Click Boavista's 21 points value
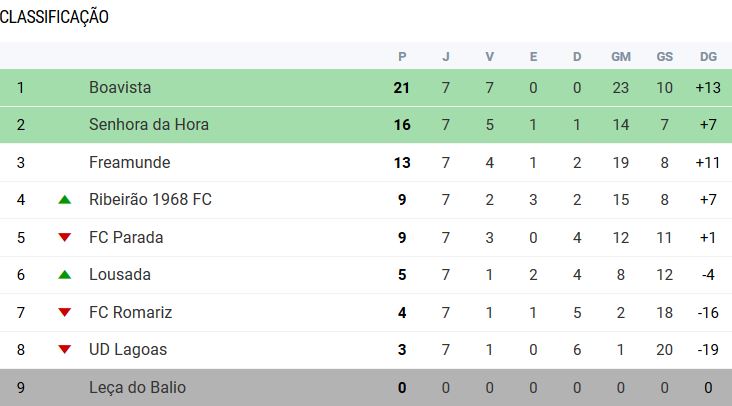732x406 pixels. (x=402, y=88)
